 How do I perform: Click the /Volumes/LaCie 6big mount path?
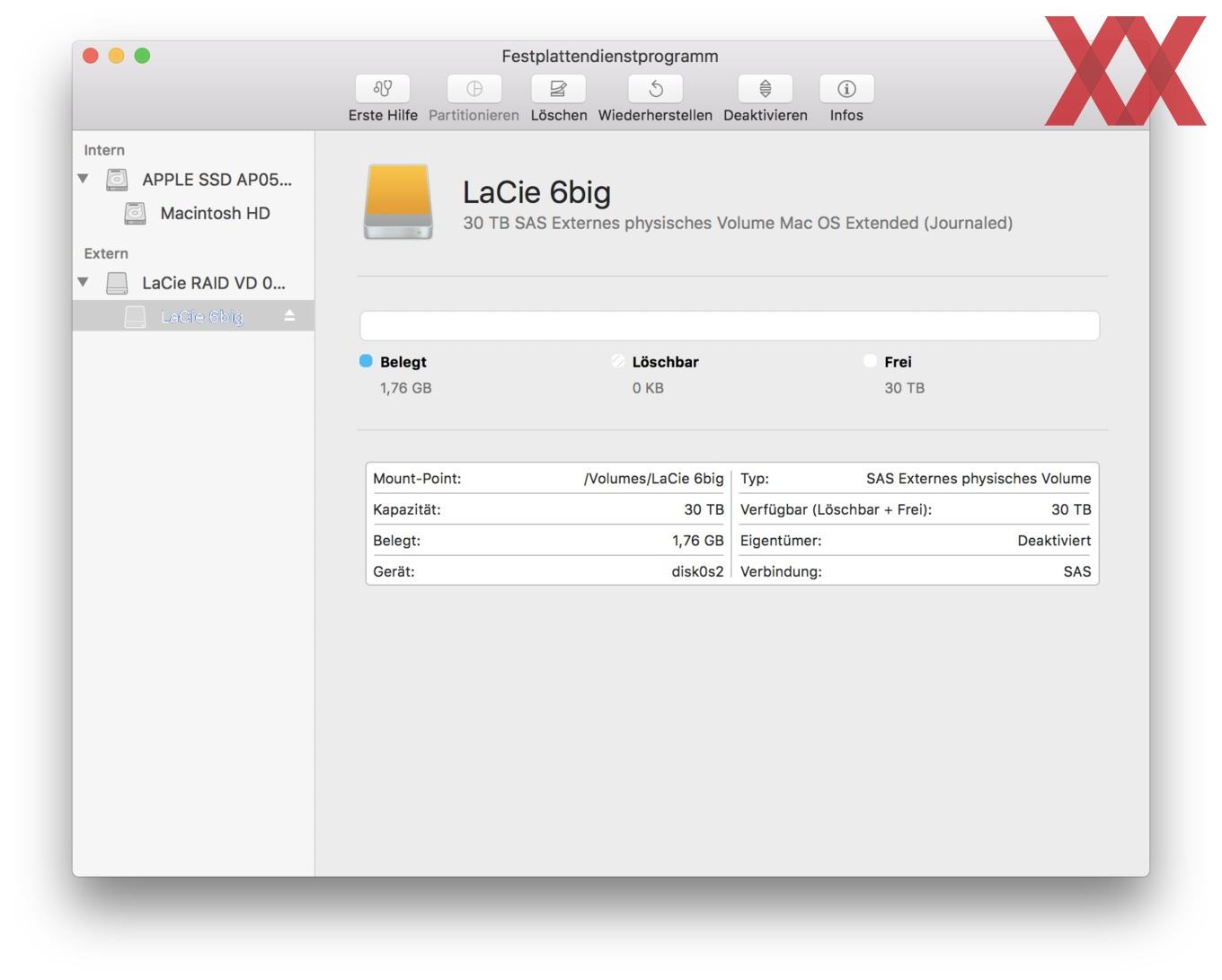[653, 479]
